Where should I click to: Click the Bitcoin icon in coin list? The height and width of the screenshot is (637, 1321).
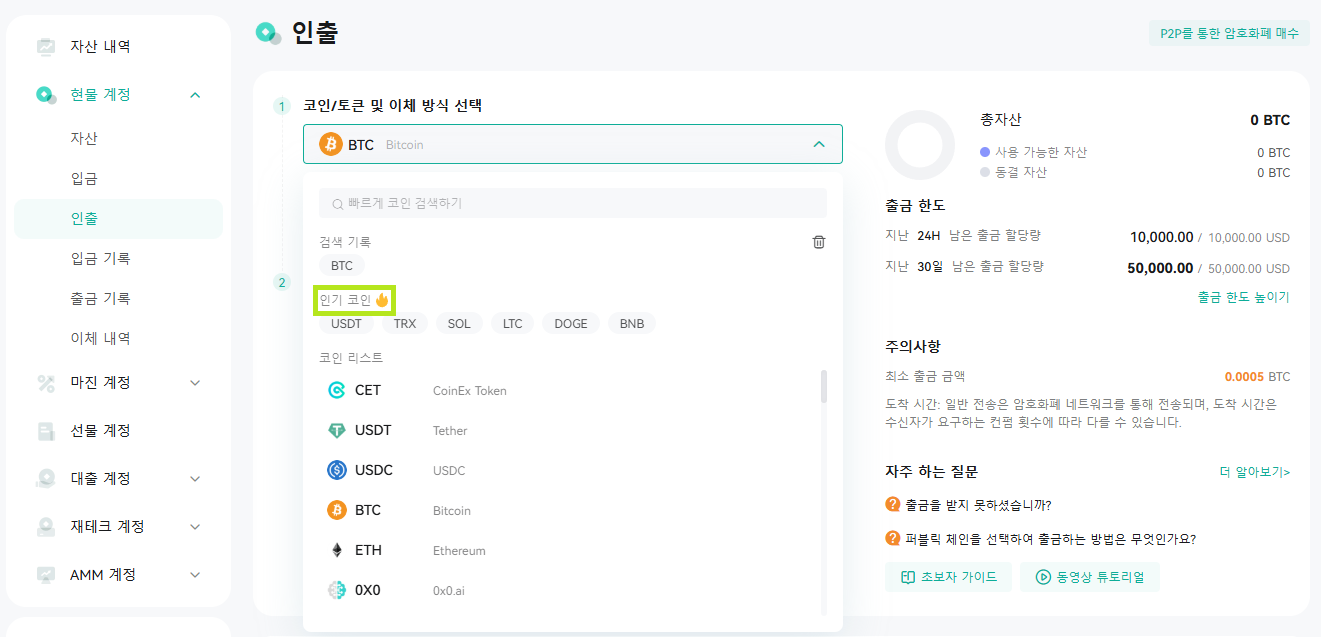(337, 510)
